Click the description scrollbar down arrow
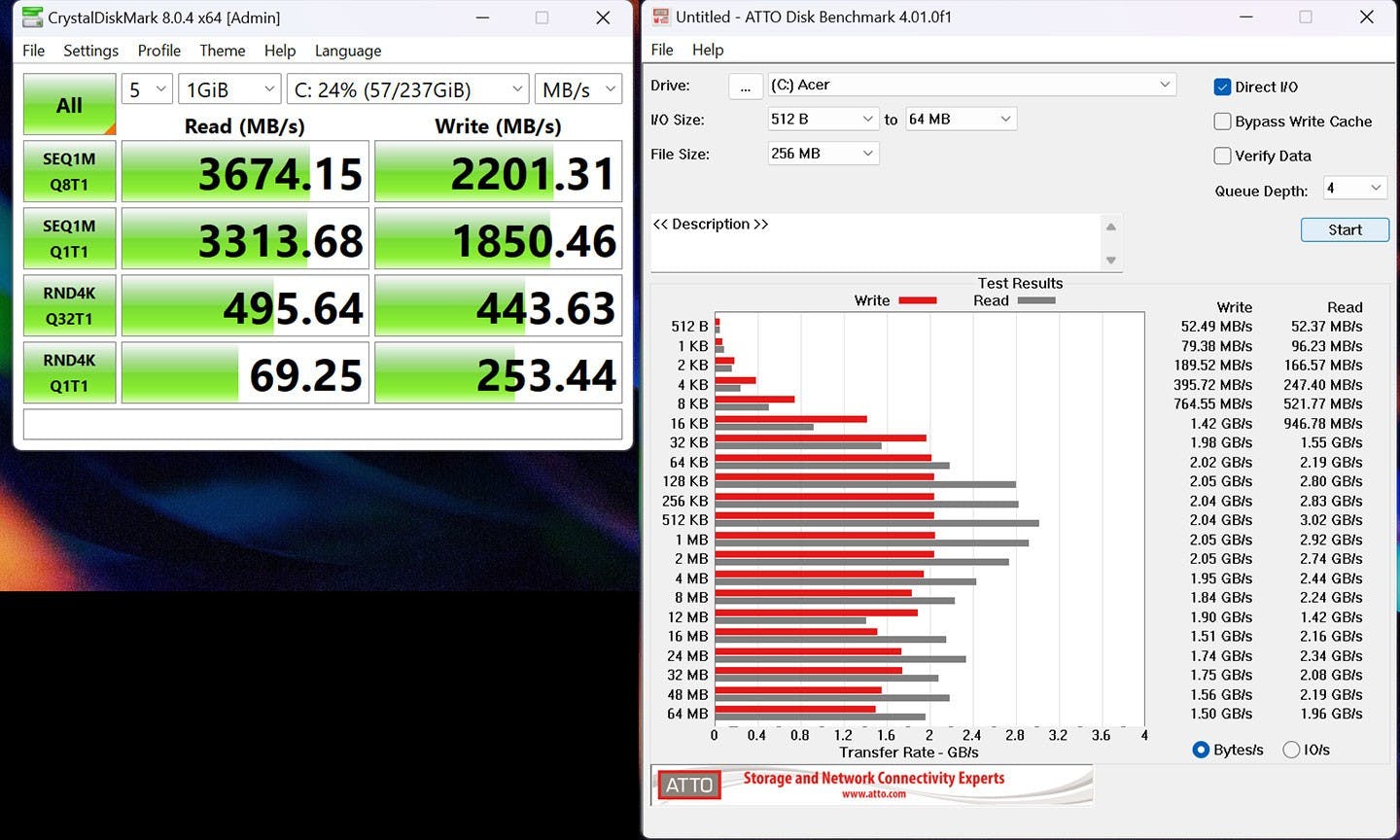 pyautogui.click(x=1110, y=260)
